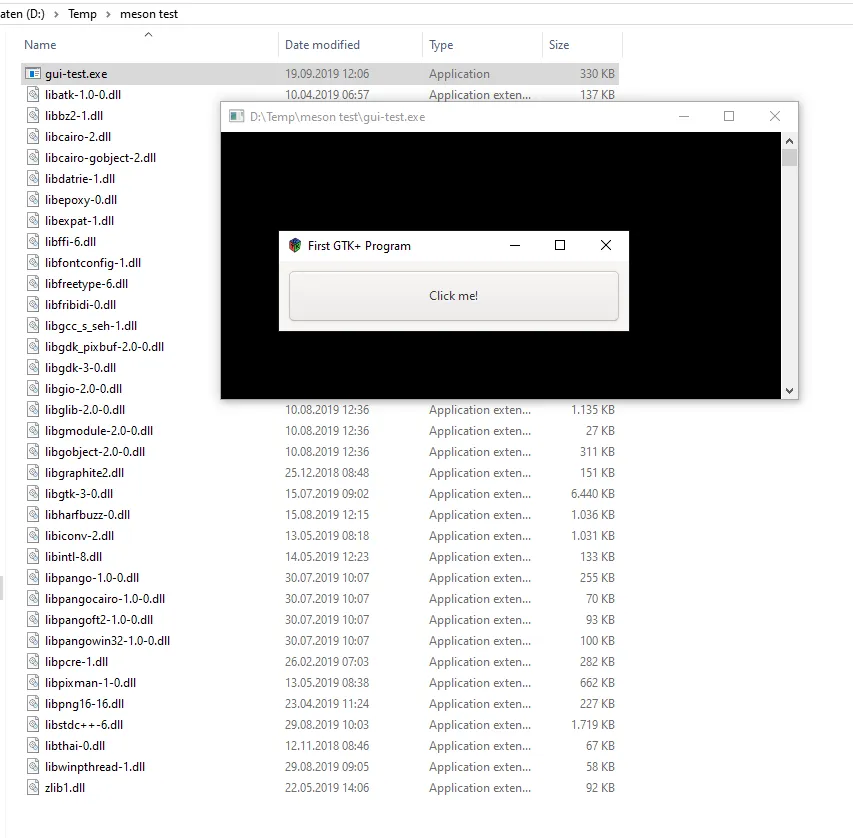This screenshot has width=853, height=838.
Task: Select the libintl-8.dll file name
Action: pos(73,557)
